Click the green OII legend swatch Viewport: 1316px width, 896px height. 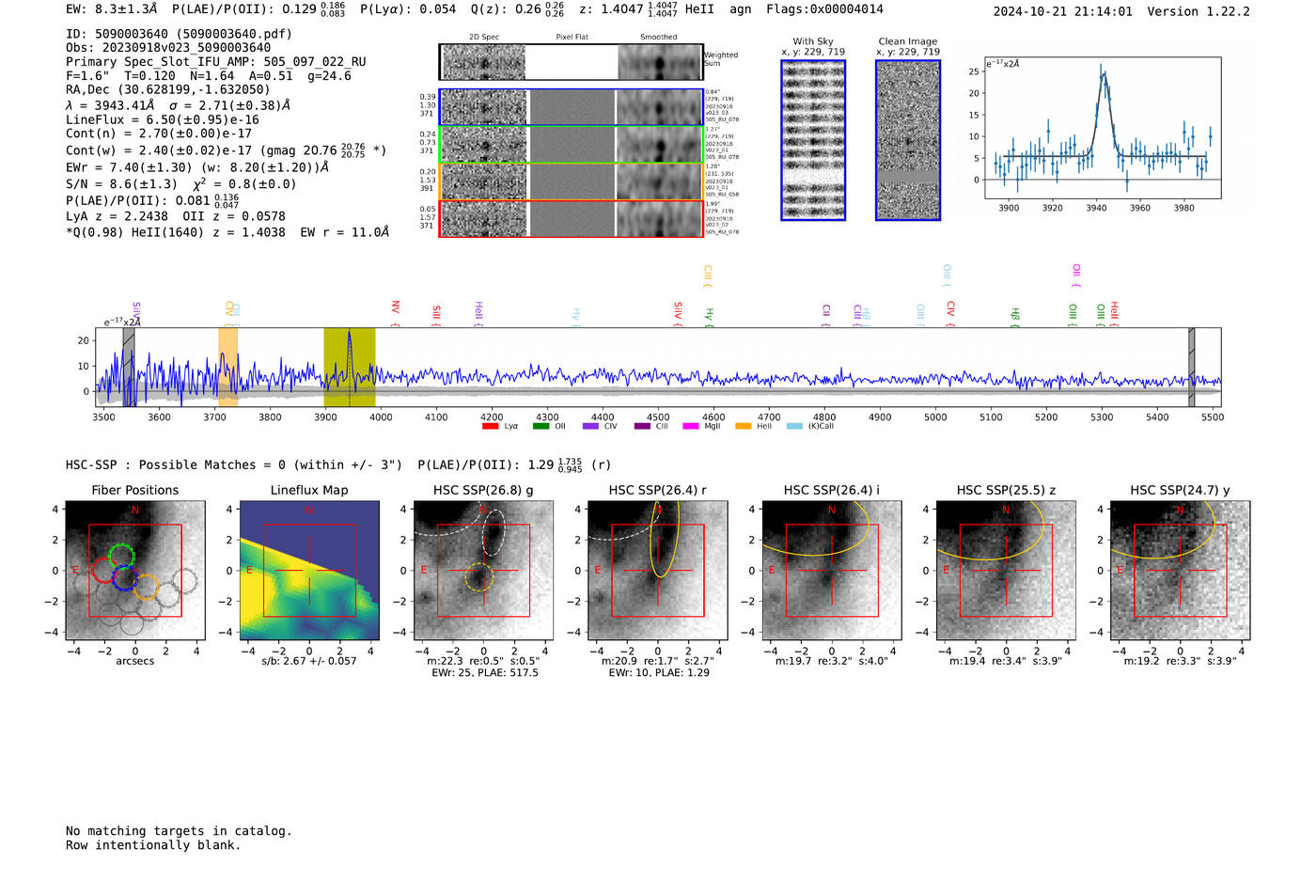540,426
